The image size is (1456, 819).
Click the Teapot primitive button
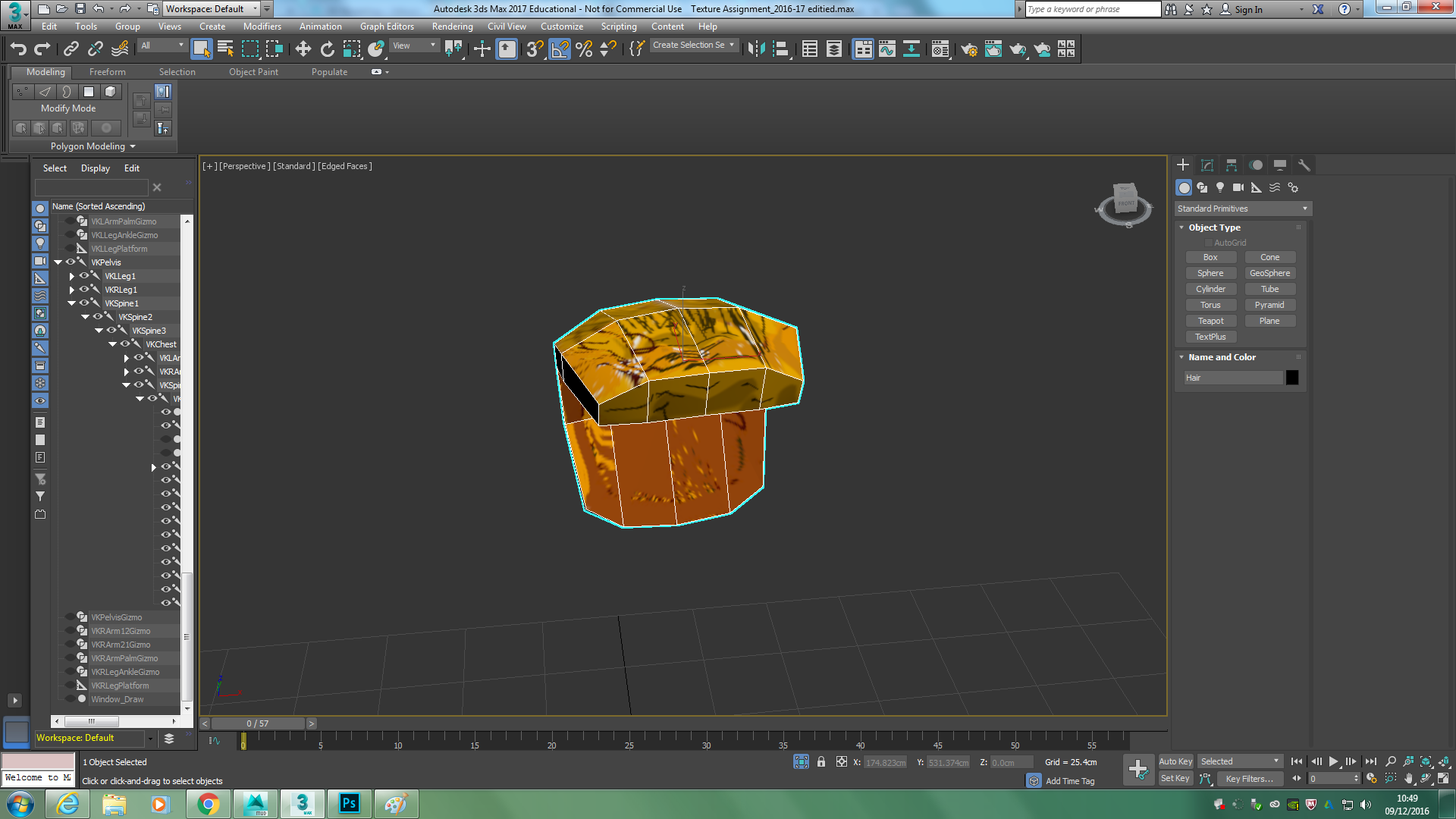(x=1210, y=321)
